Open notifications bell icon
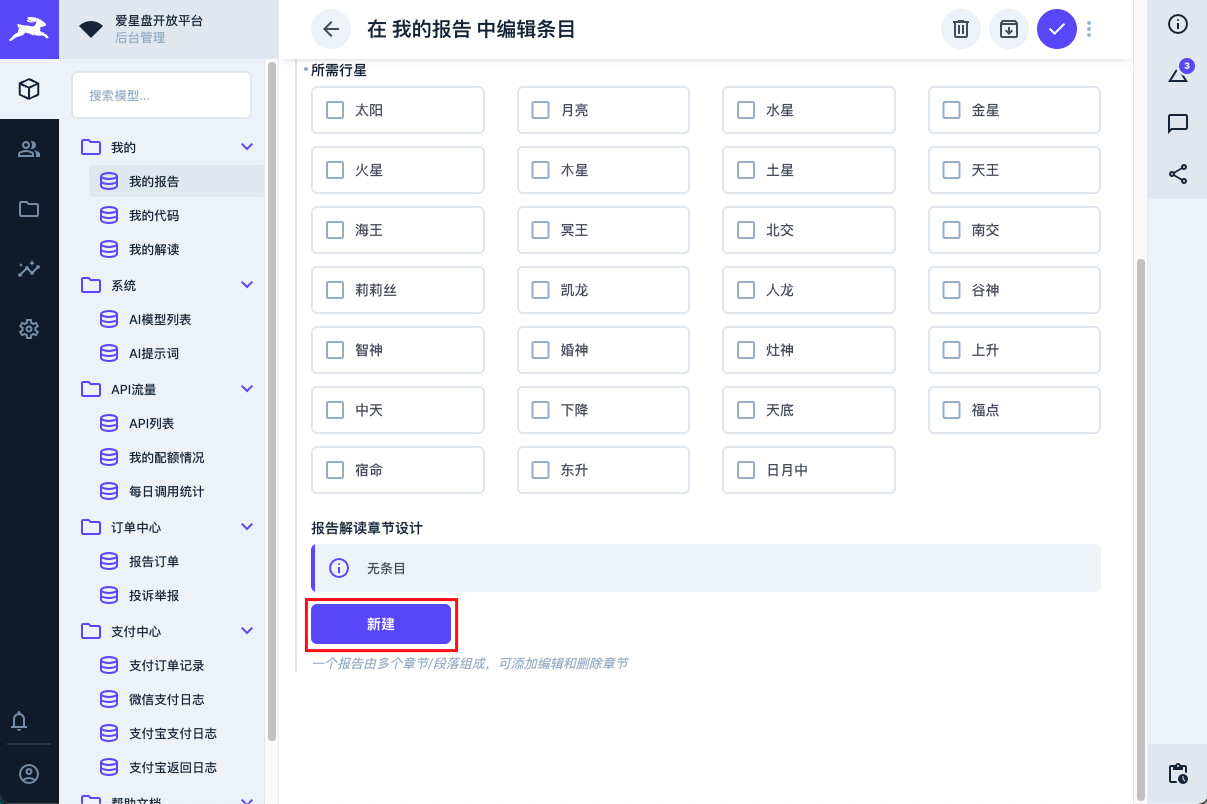This screenshot has height=804, width=1207. pos(19,721)
